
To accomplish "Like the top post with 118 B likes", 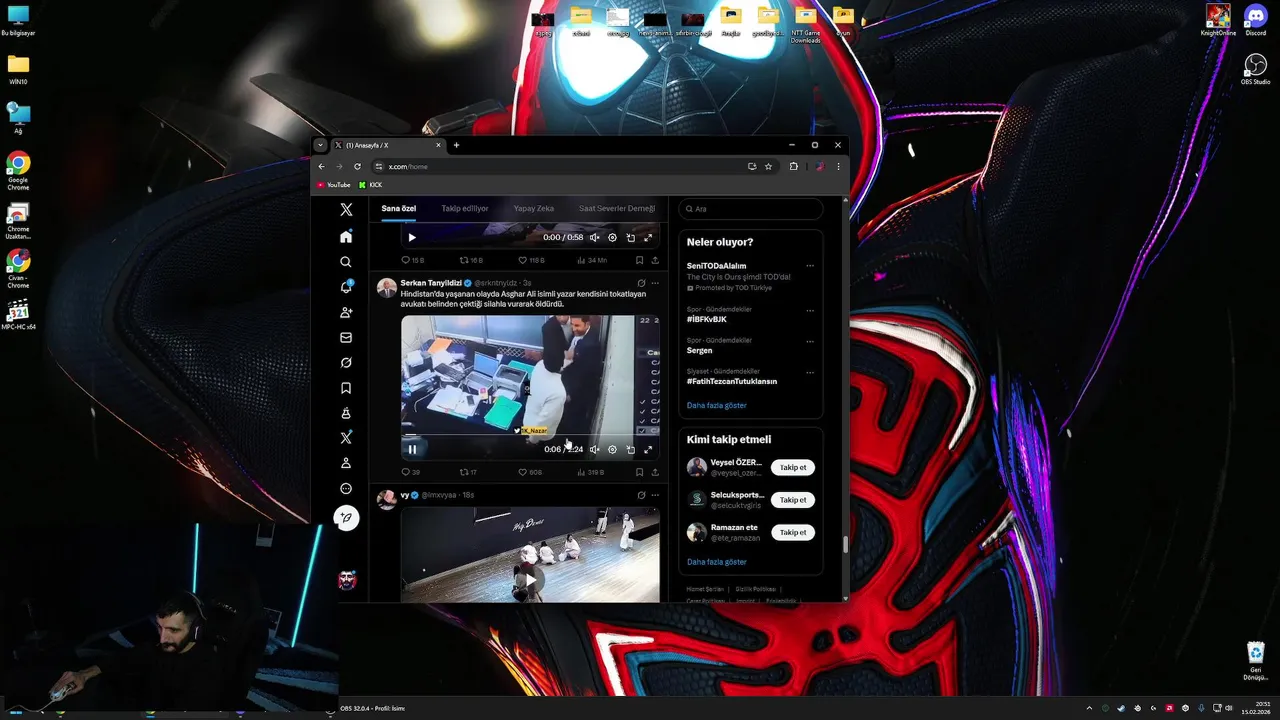I will pos(530,260).
